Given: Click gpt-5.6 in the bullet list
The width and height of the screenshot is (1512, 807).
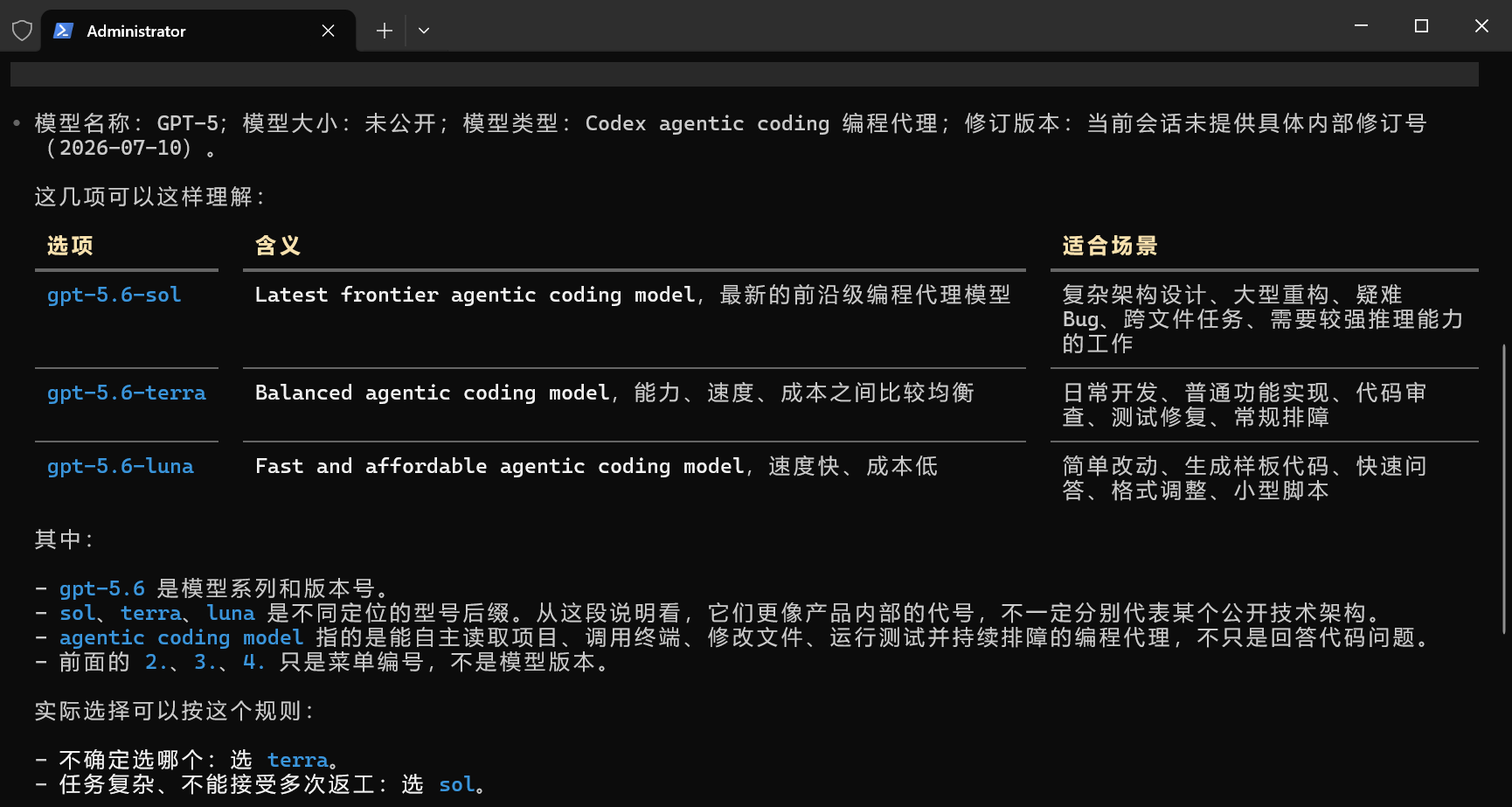Looking at the screenshot, I should [x=101, y=588].
